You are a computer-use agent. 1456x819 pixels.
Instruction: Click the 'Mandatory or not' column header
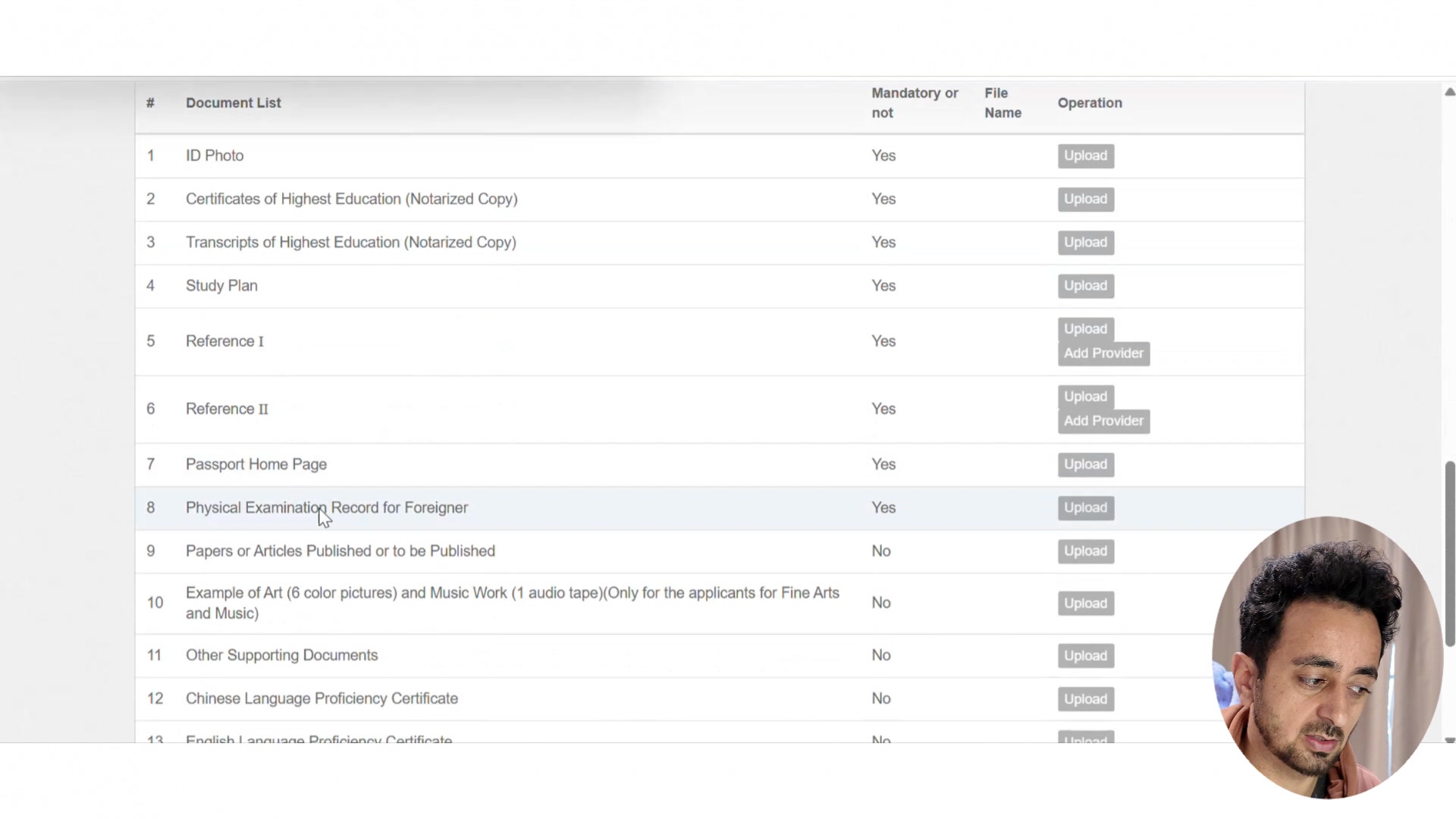915,103
